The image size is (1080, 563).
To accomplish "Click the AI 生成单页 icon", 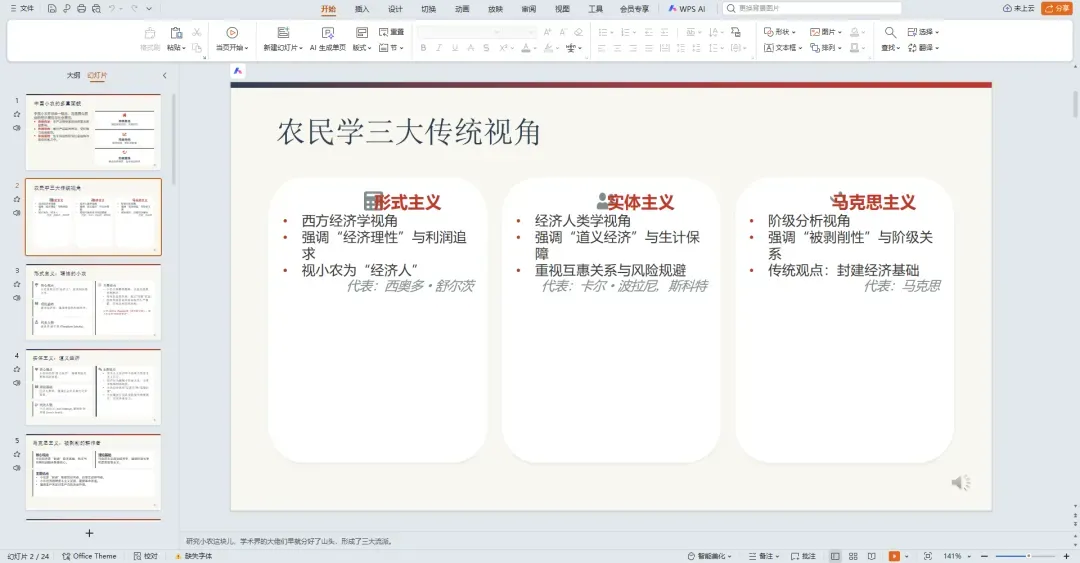I will click(x=328, y=39).
